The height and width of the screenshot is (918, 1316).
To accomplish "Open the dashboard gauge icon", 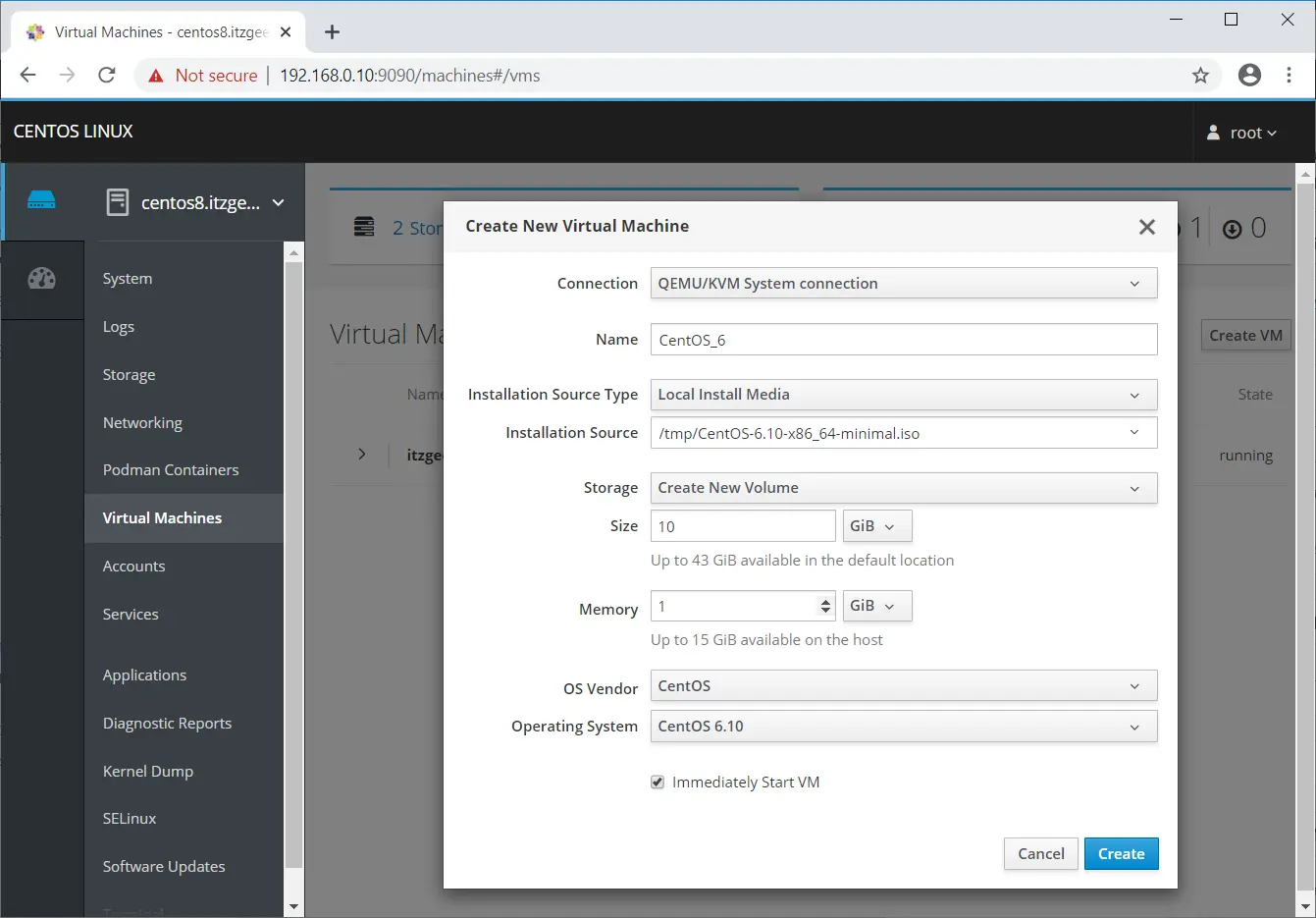I will coord(42,279).
